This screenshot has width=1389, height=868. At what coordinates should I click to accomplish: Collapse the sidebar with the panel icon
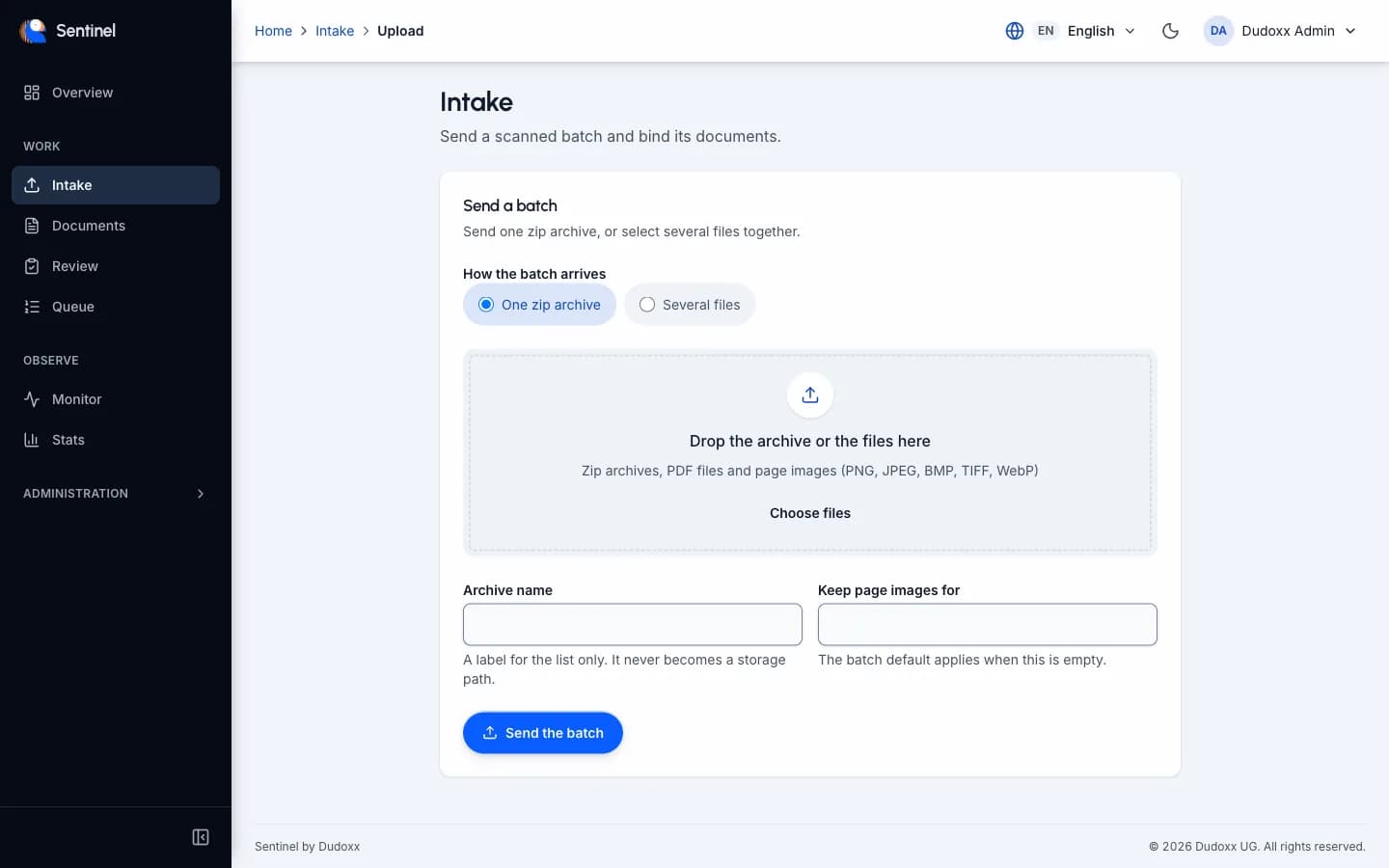tap(201, 837)
